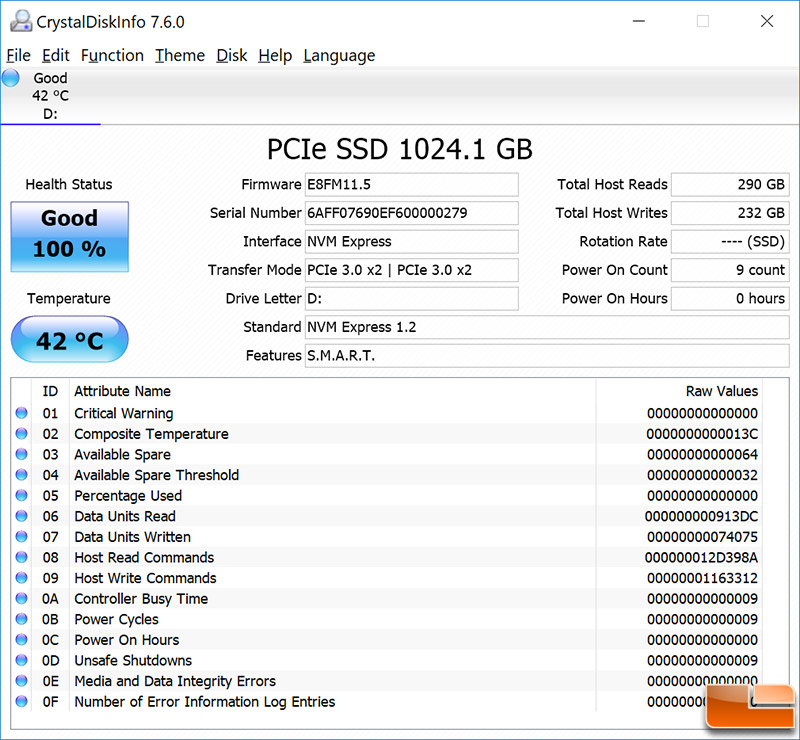Select the Media and Data Integrity Errors name

pos(175,681)
